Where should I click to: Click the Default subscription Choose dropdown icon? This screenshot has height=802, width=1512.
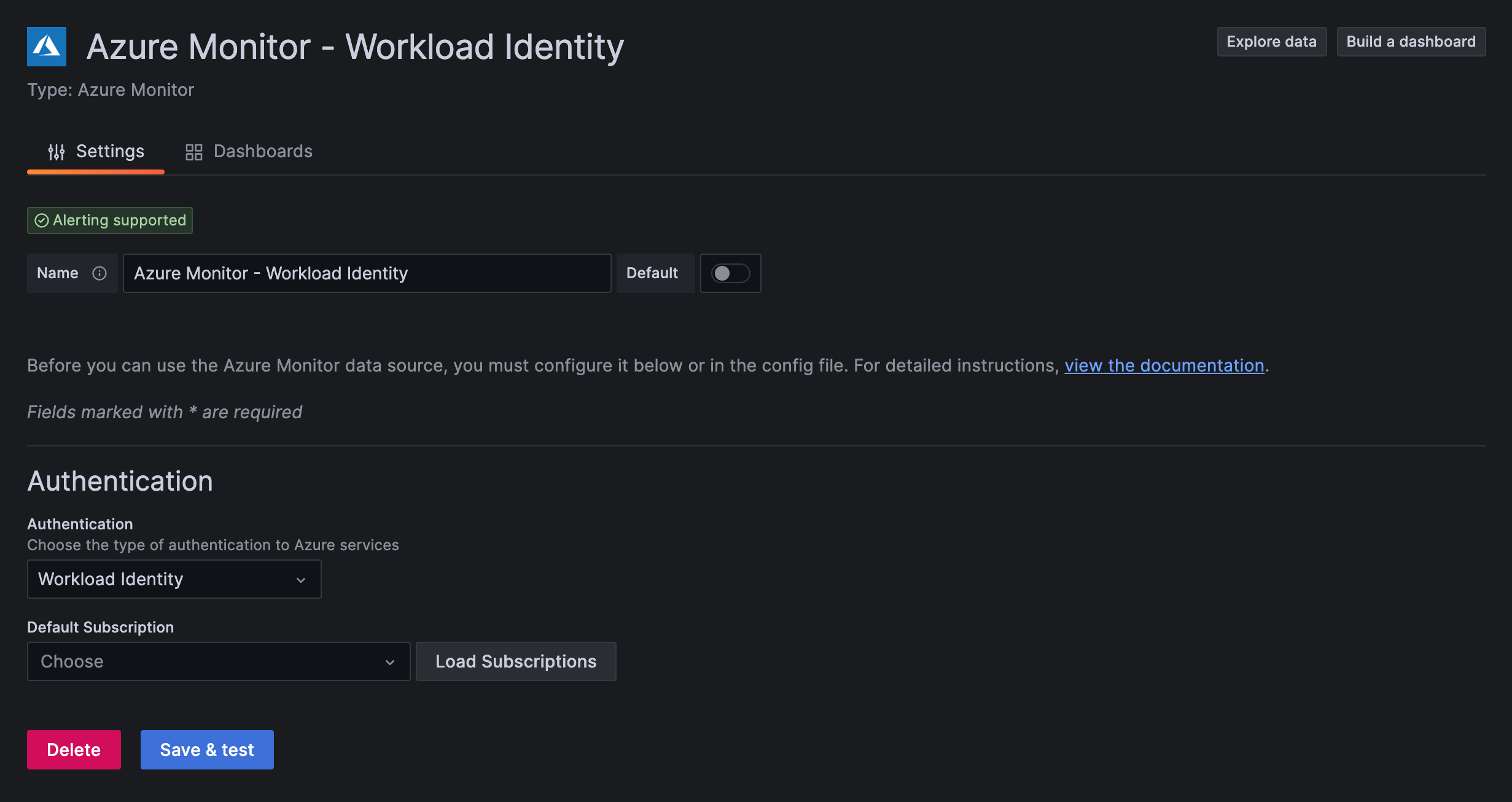390,661
